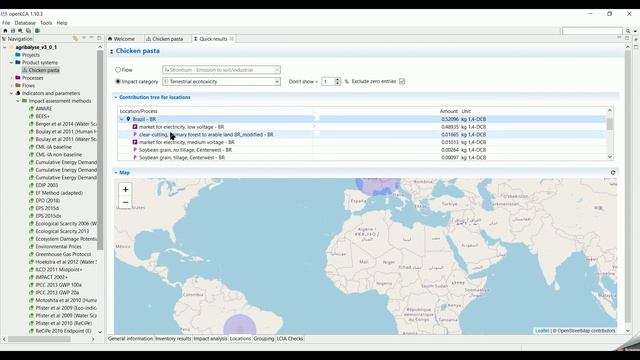This screenshot has height=360, width=640.
Task: Open the Impact analysis bottom tab
Action: pos(210,339)
